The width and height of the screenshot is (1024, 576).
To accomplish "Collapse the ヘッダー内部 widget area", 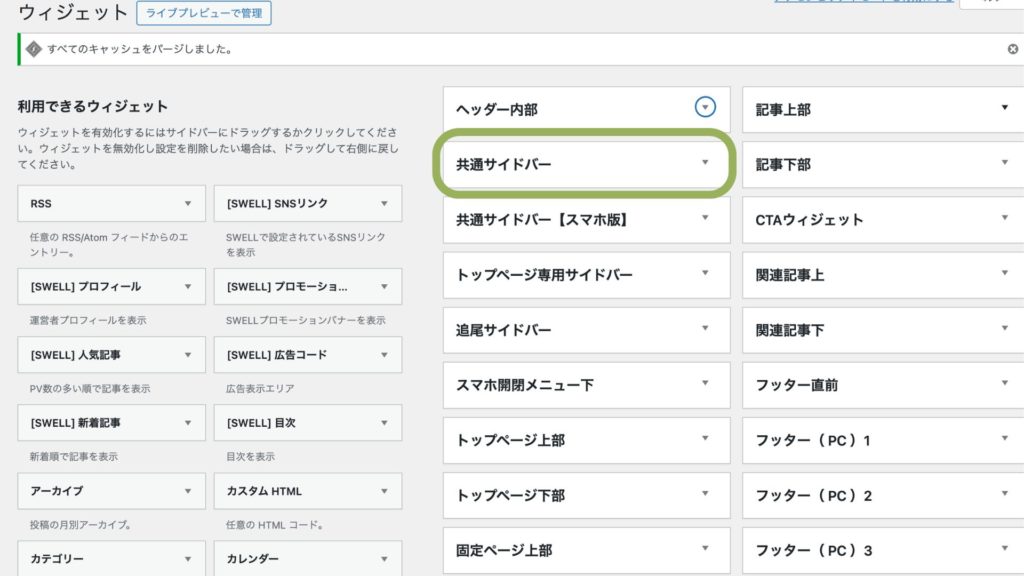I will [x=704, y=109].
